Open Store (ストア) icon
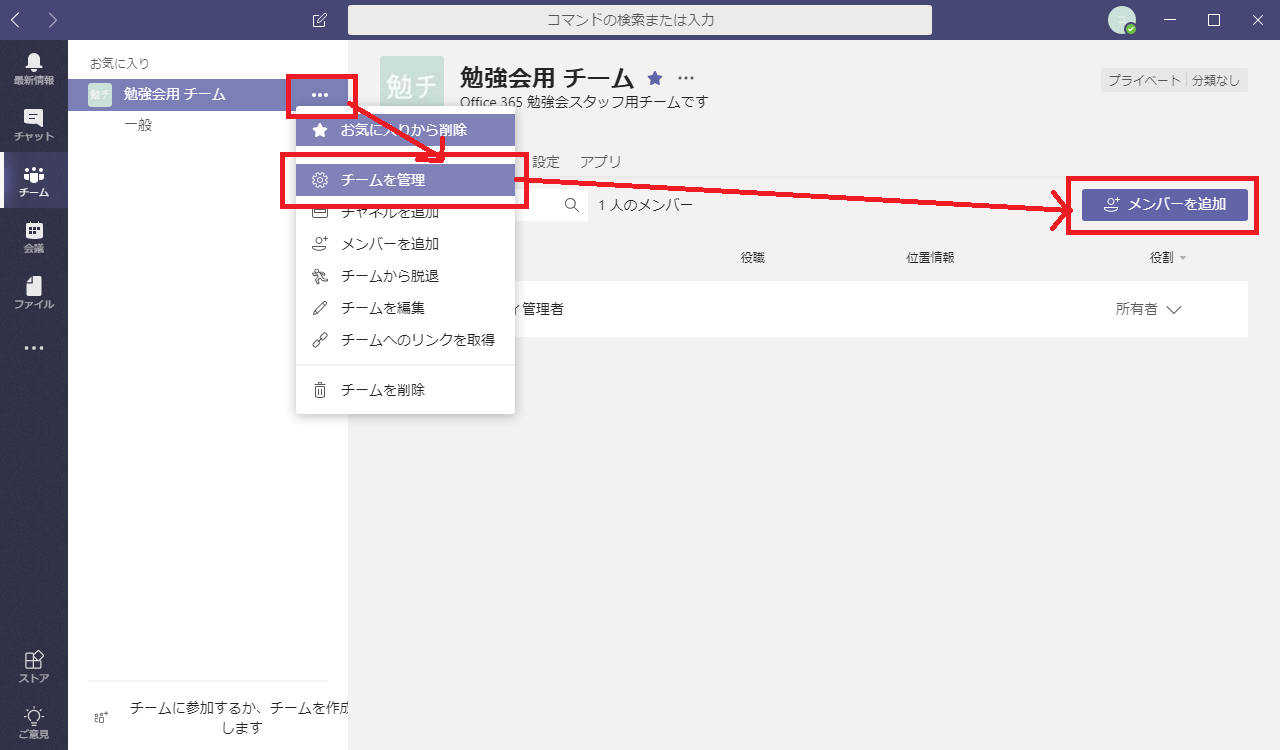 [x=34, y=667]
